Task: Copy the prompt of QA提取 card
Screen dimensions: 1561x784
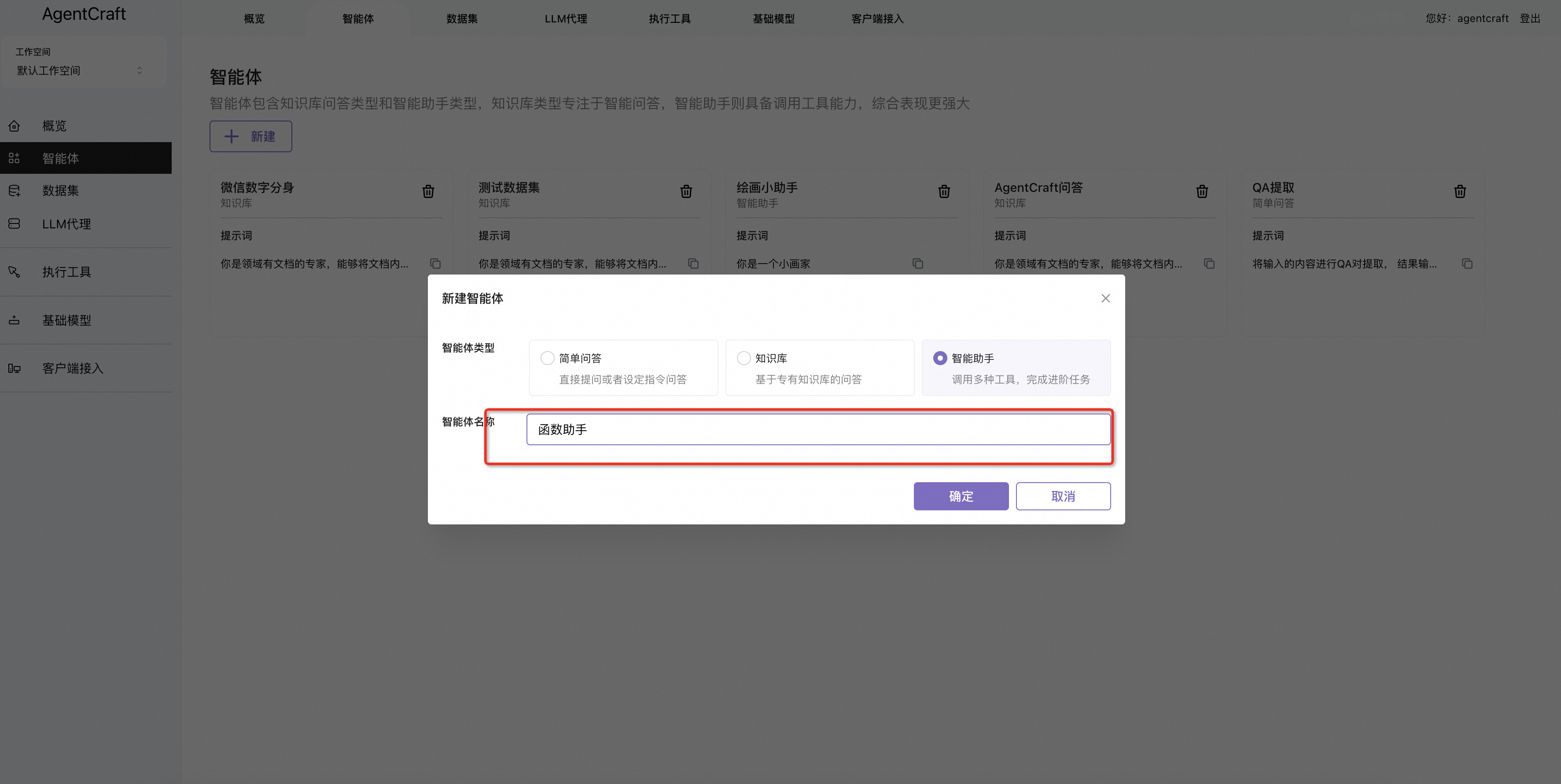Action: click(x=1467, y=264)
